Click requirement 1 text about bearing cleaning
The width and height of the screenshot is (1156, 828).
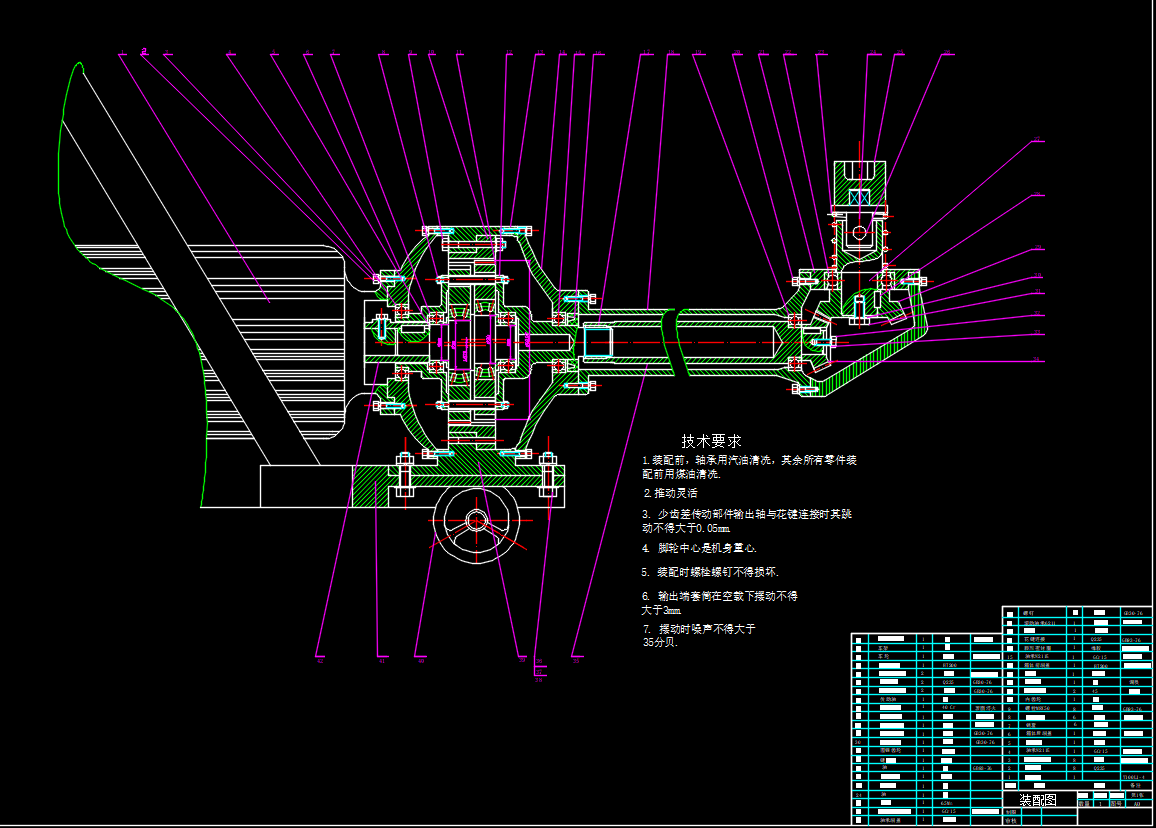point(750,467)
